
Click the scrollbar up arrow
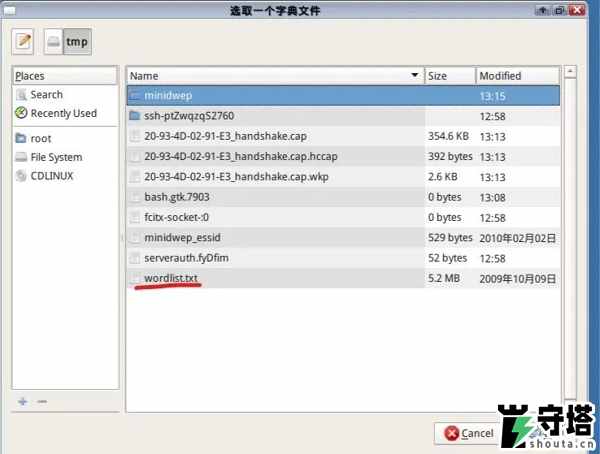(570, 72)
